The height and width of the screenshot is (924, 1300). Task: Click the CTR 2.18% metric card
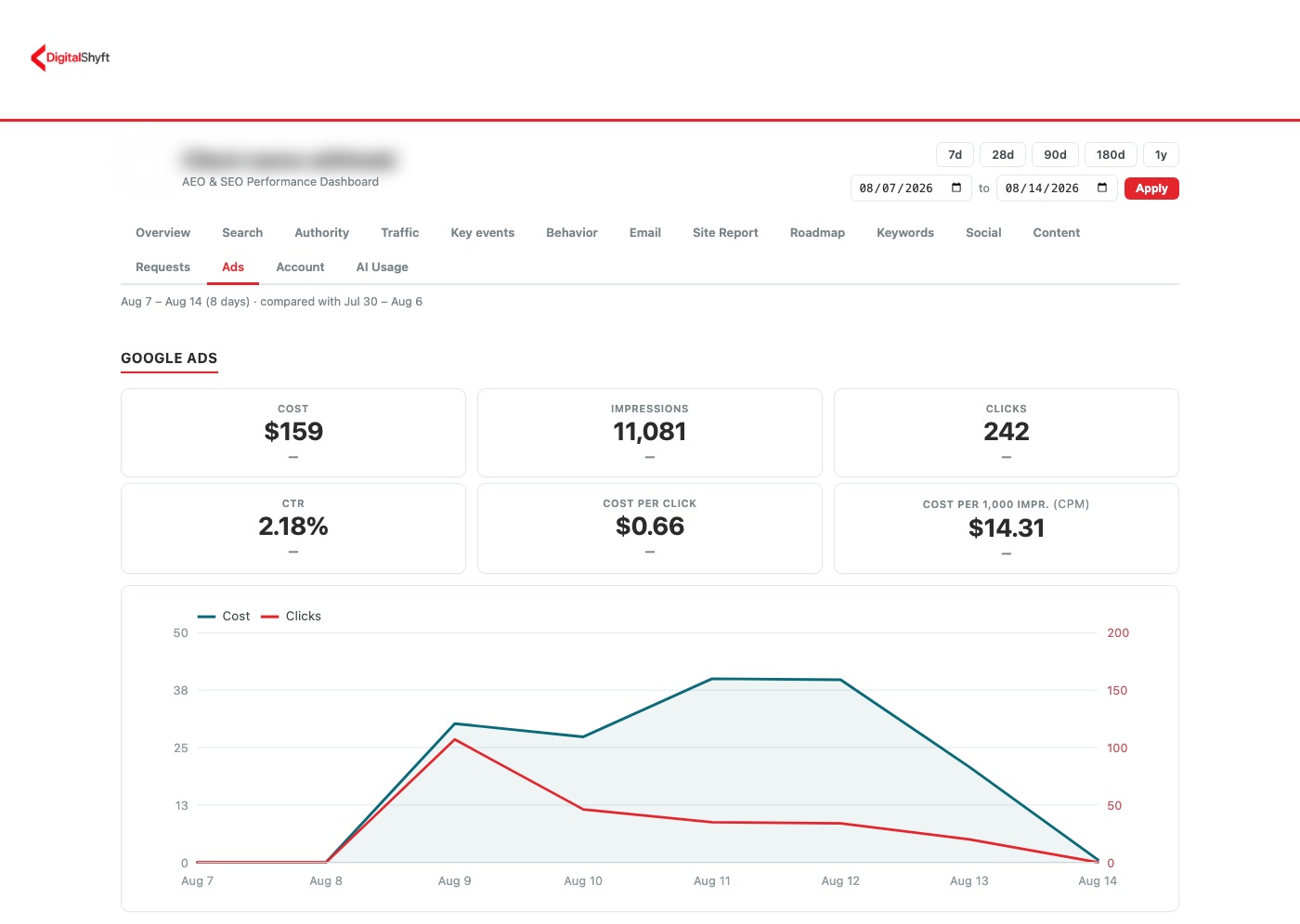[x=293, y=528]
